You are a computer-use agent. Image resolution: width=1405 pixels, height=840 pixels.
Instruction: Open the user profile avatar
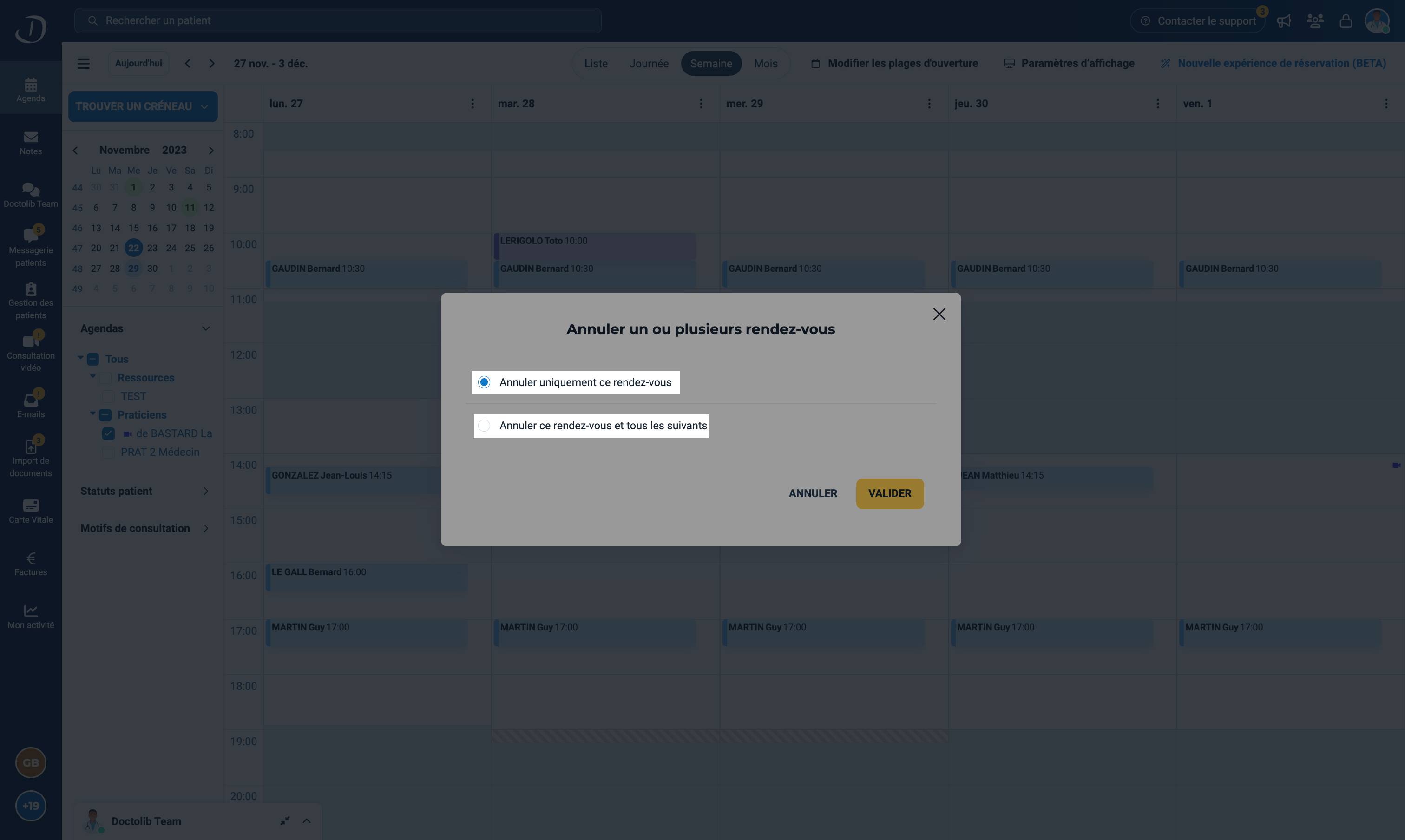click(1377, 21)
